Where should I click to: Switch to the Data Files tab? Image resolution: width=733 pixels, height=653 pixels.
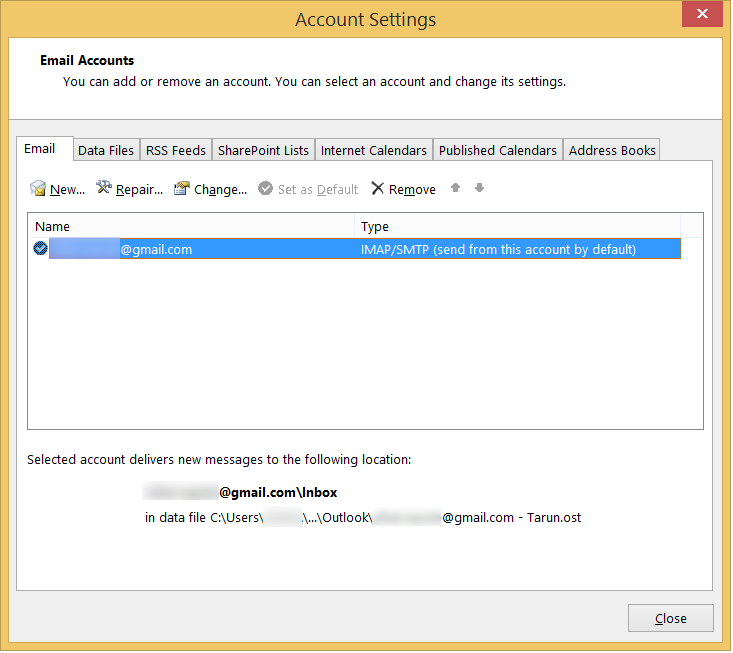(106, 151)
